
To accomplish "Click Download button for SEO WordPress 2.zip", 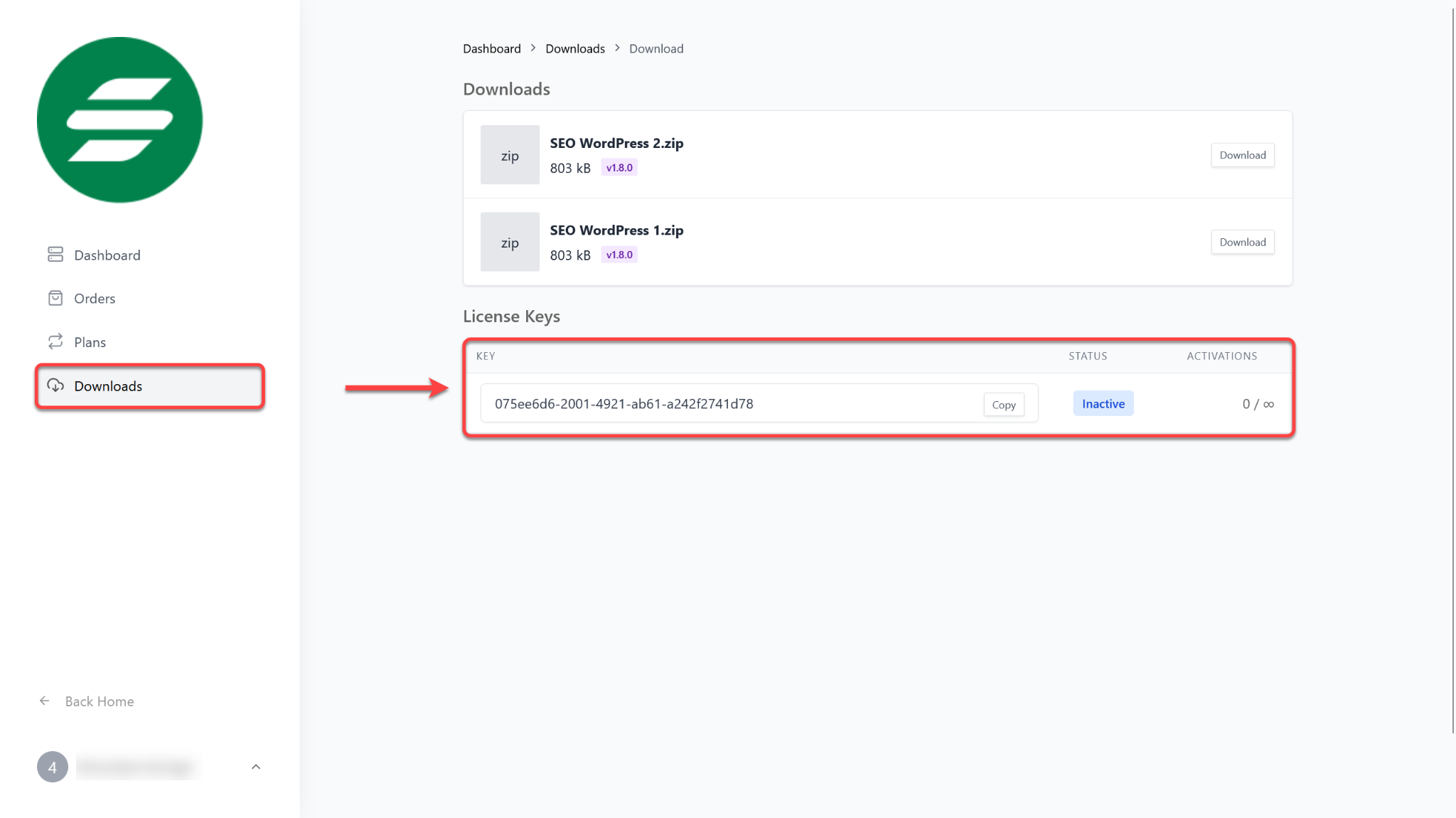I will 1243,155.
